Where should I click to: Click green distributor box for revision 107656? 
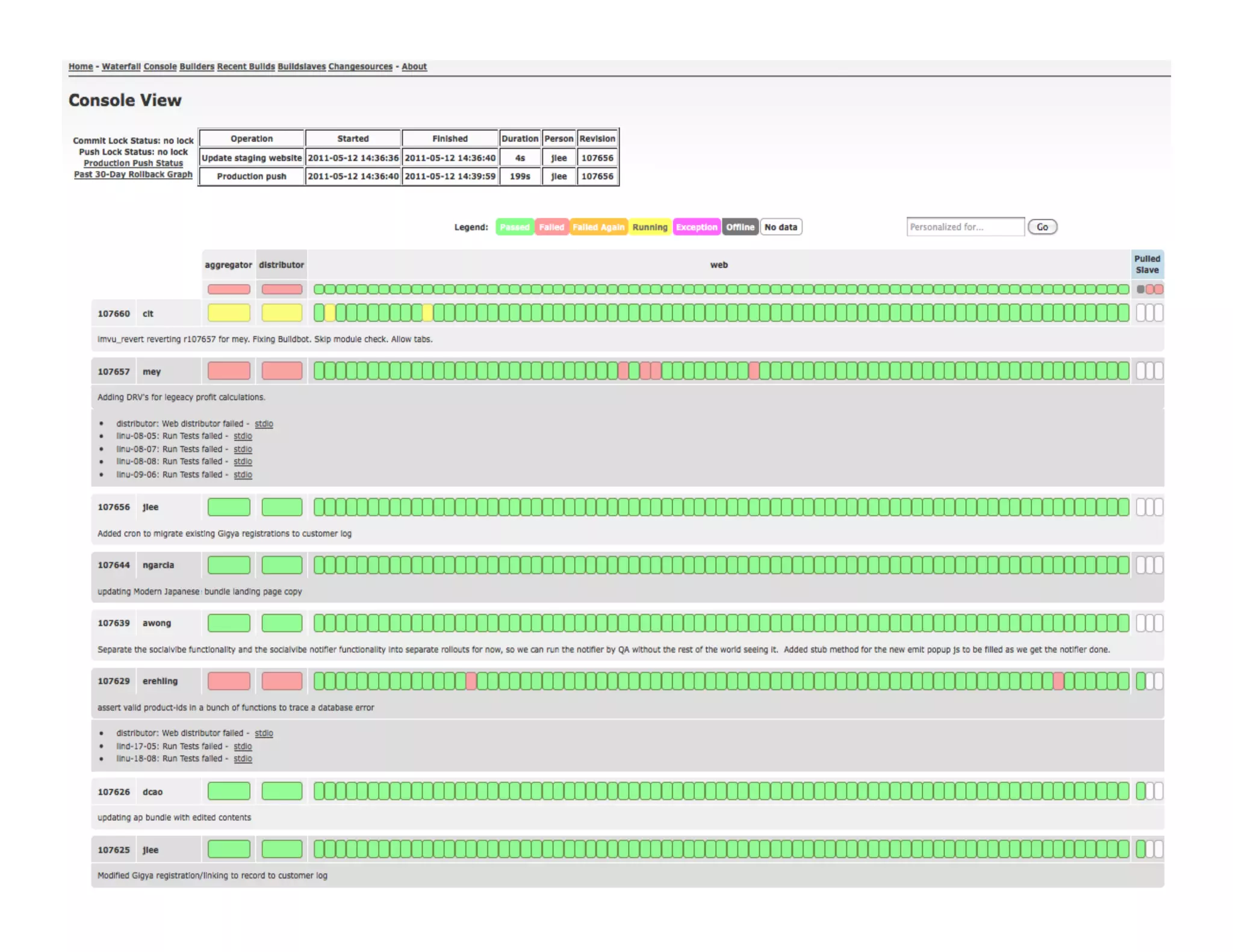(282, 507)
